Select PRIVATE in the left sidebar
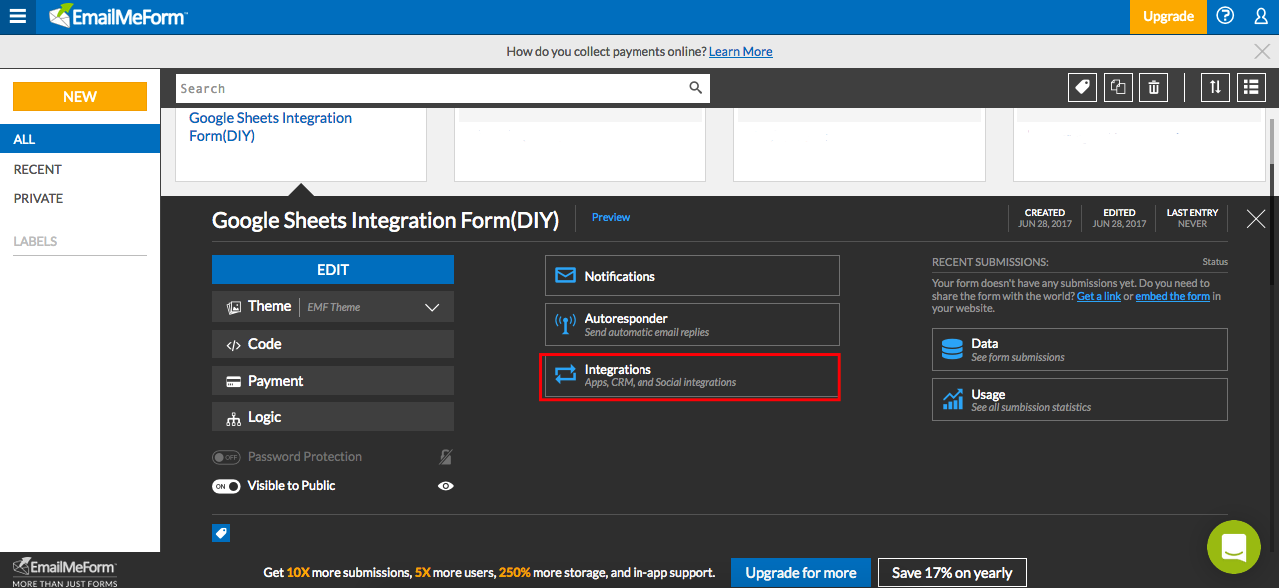The width and height of the screenshot is (1279, 588). click(x=38, y=199)
